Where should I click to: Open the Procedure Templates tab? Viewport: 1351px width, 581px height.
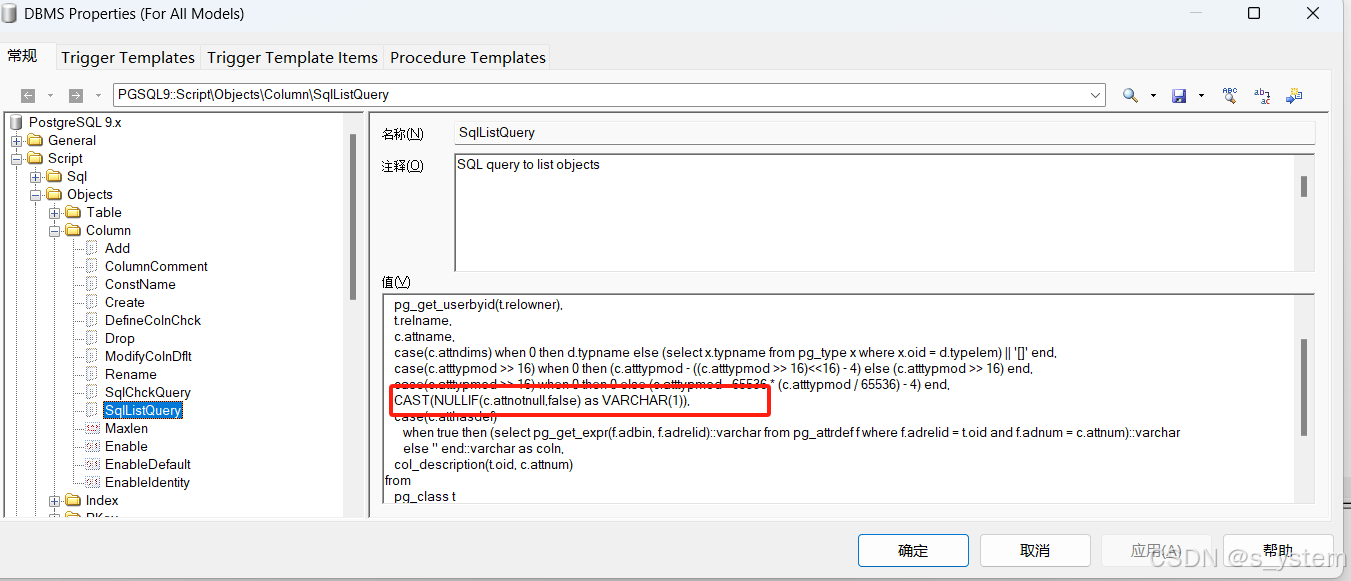(x=468, y=58)
